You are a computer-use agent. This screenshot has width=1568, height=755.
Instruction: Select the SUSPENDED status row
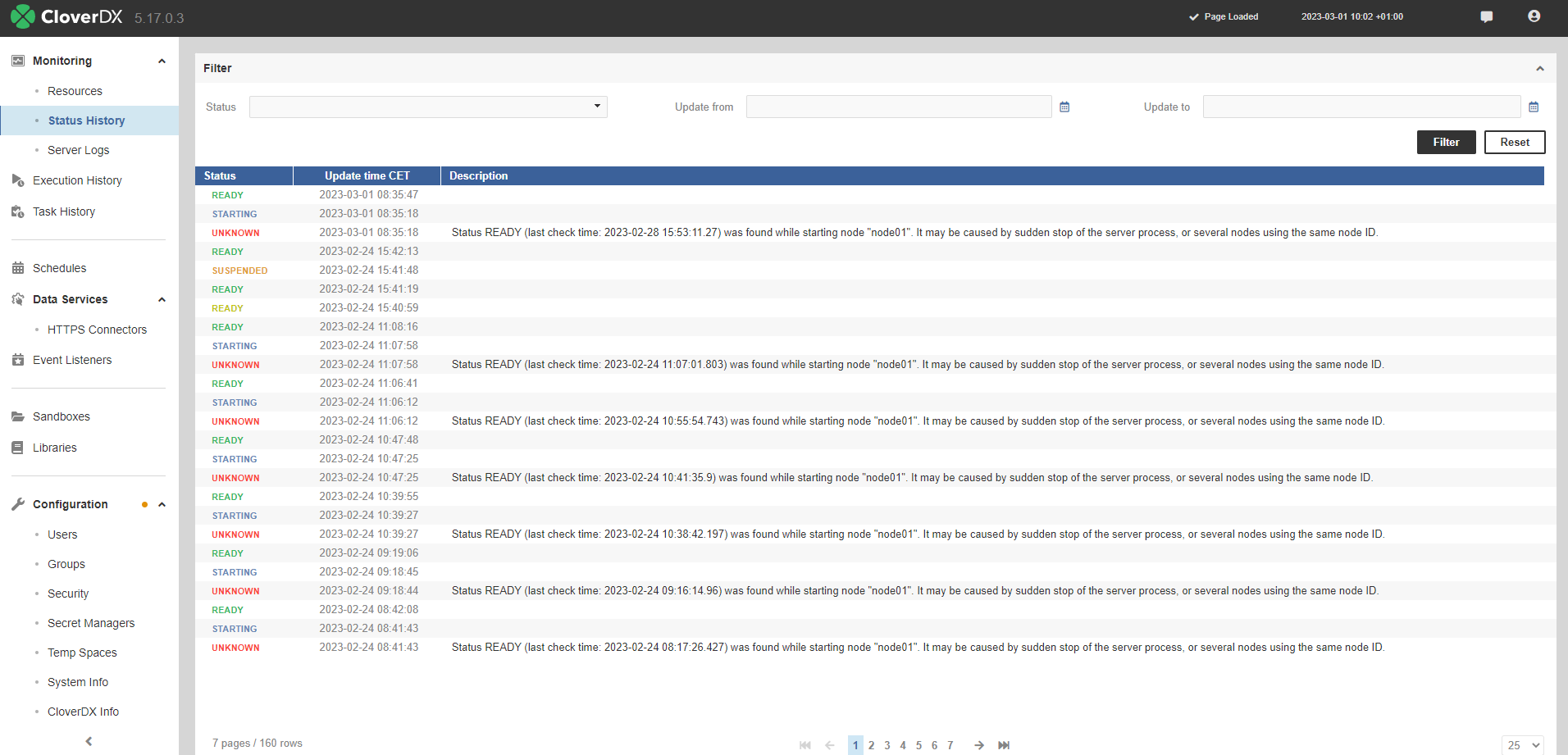coord(875,271)
